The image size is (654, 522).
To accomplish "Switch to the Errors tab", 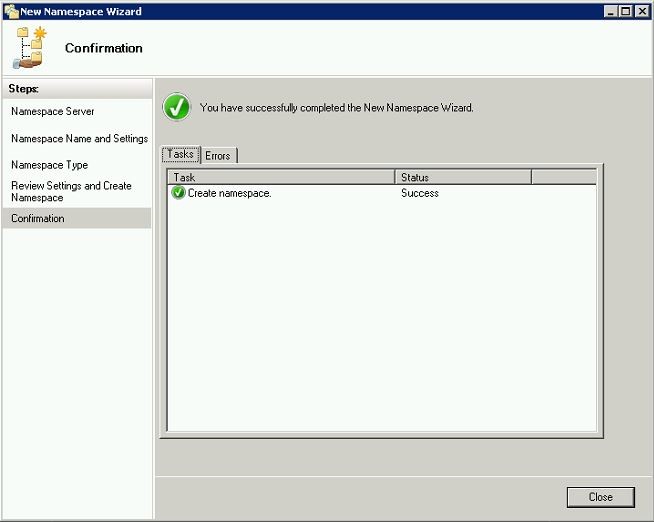I will (x=219, y=156).
